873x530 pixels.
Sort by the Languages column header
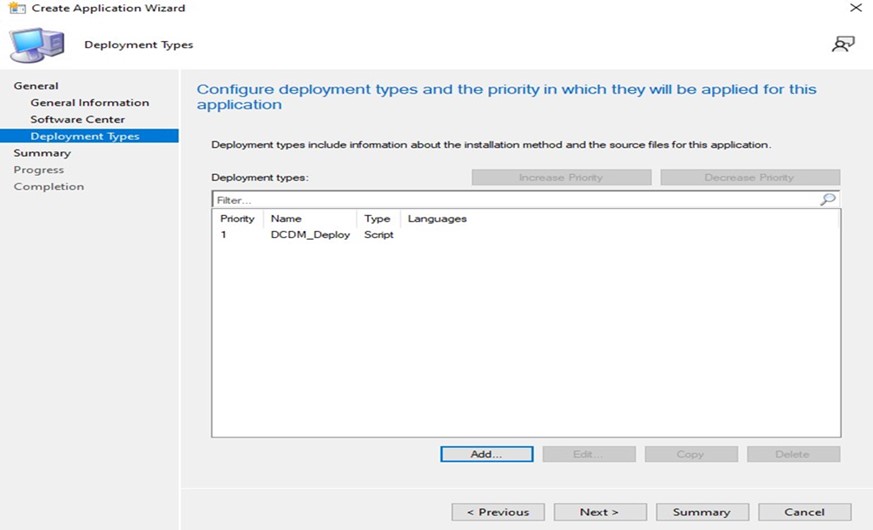click(437, 219)
